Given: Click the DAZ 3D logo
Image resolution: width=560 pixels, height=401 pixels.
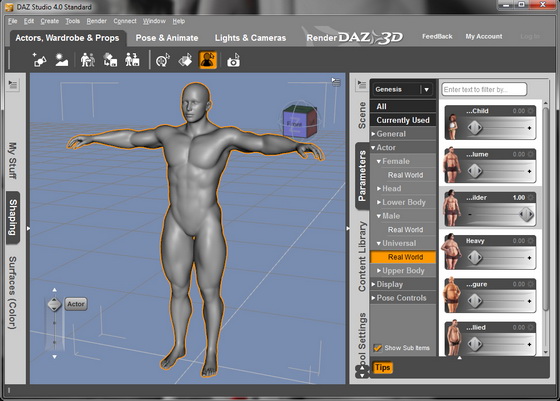Looking at the screenshot, I should pyautogui.click(x=371, y=37).
